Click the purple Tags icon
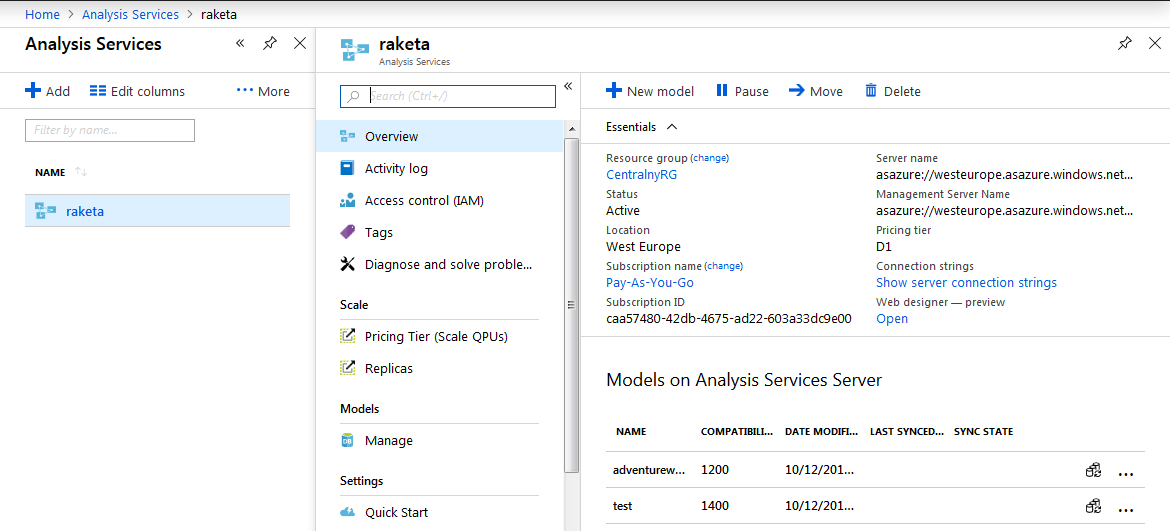The image size is (1170, 531). tap(347, 233)
